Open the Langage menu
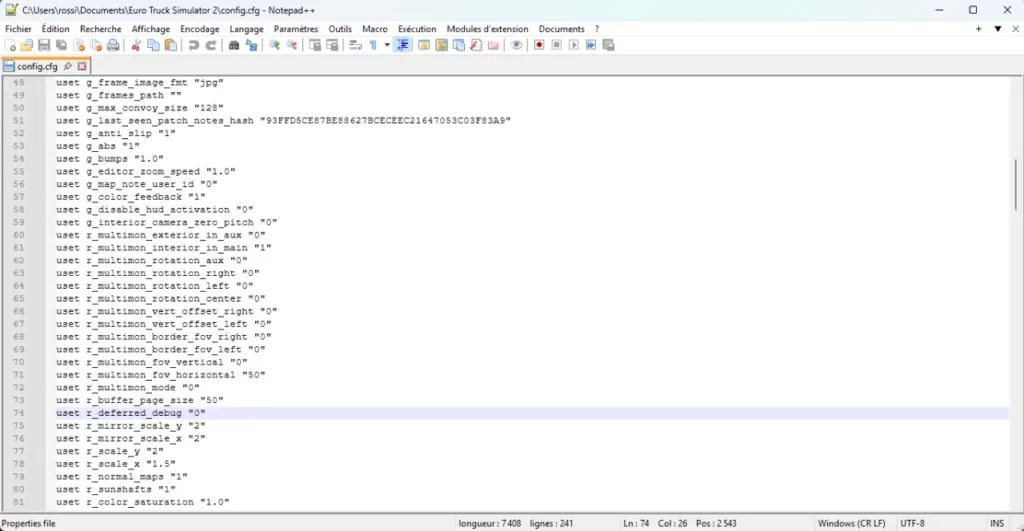The image size is (1024, 531). [x=246, y=29]
